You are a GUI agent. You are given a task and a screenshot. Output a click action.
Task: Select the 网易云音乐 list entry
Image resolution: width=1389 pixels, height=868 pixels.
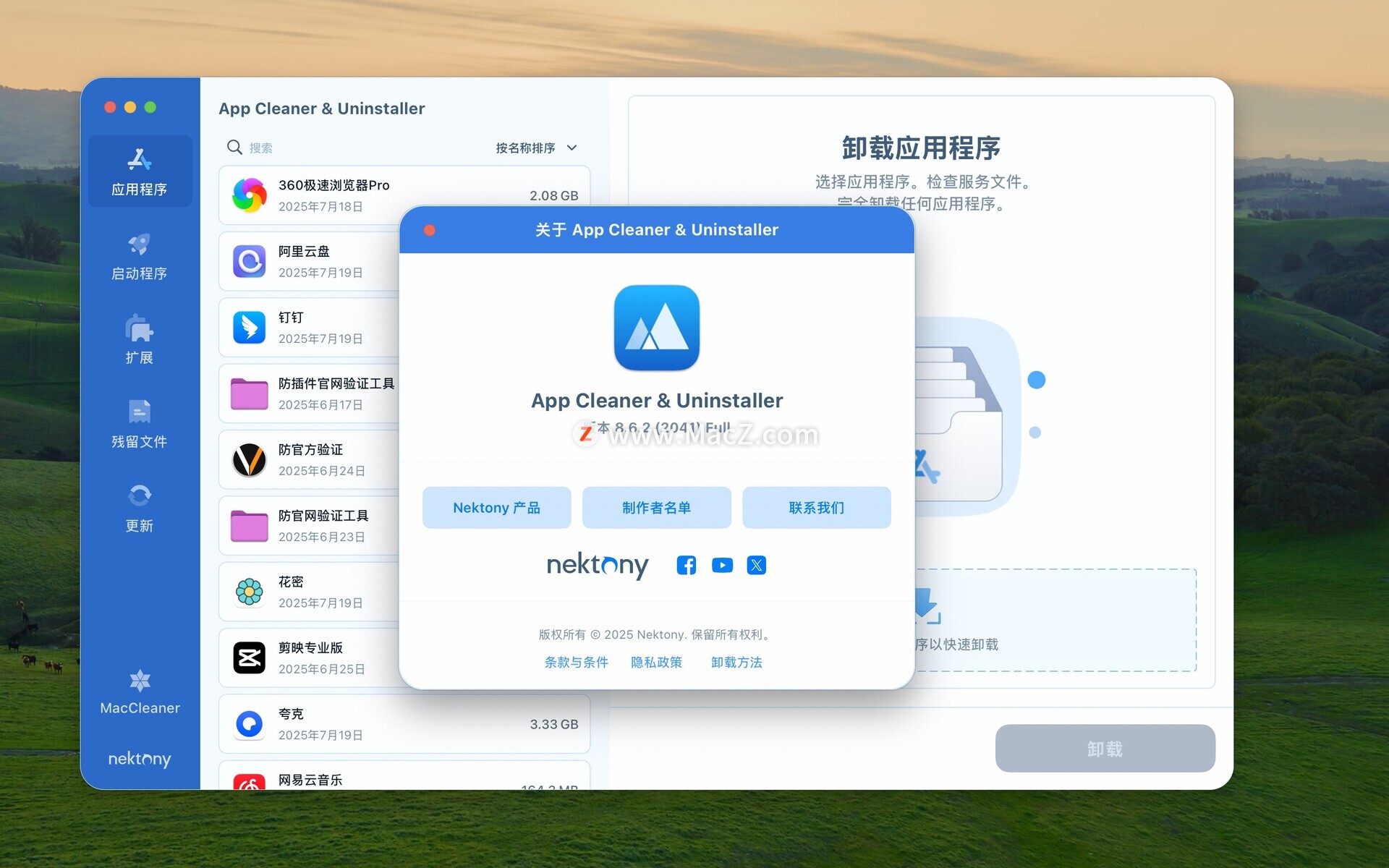404,775
